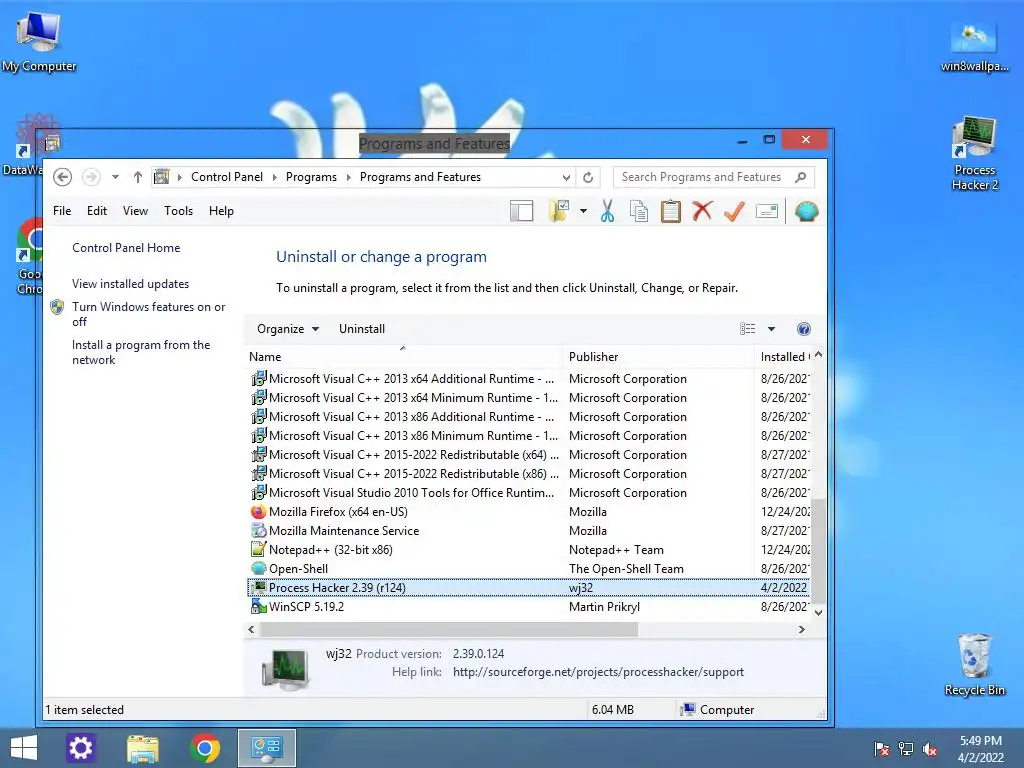Click the red X Delete toolbar icon
1024x768 pixels.
703,211
